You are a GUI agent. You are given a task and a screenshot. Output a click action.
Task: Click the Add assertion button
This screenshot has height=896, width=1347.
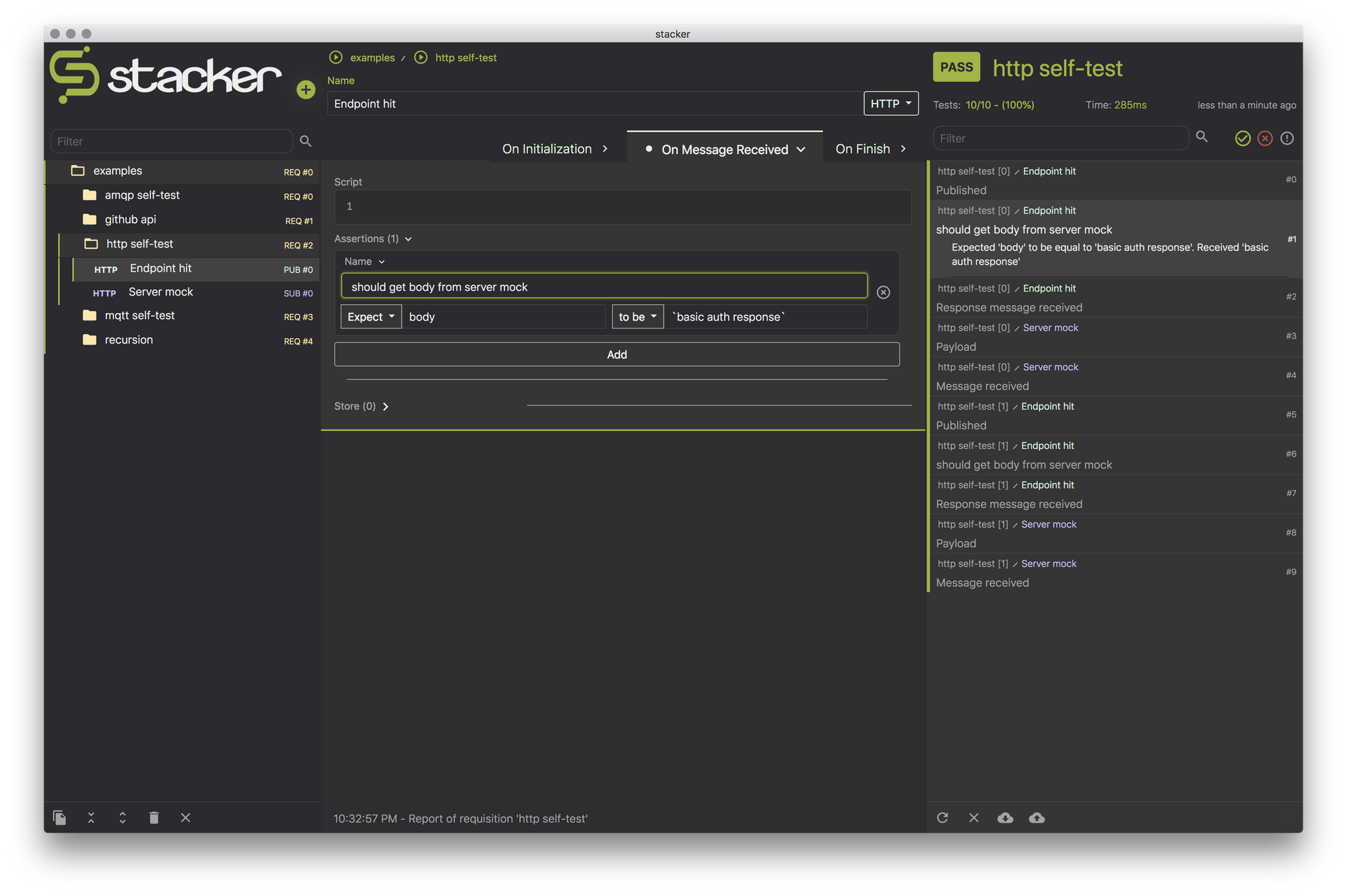click(617, 354)
